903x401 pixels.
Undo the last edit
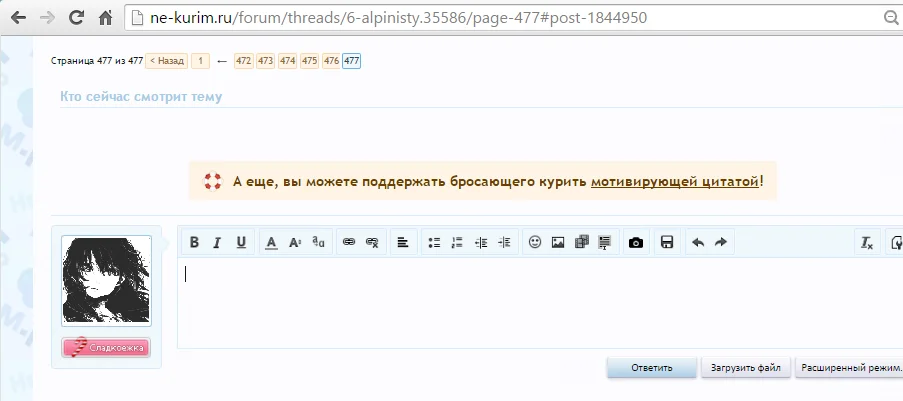698,243
